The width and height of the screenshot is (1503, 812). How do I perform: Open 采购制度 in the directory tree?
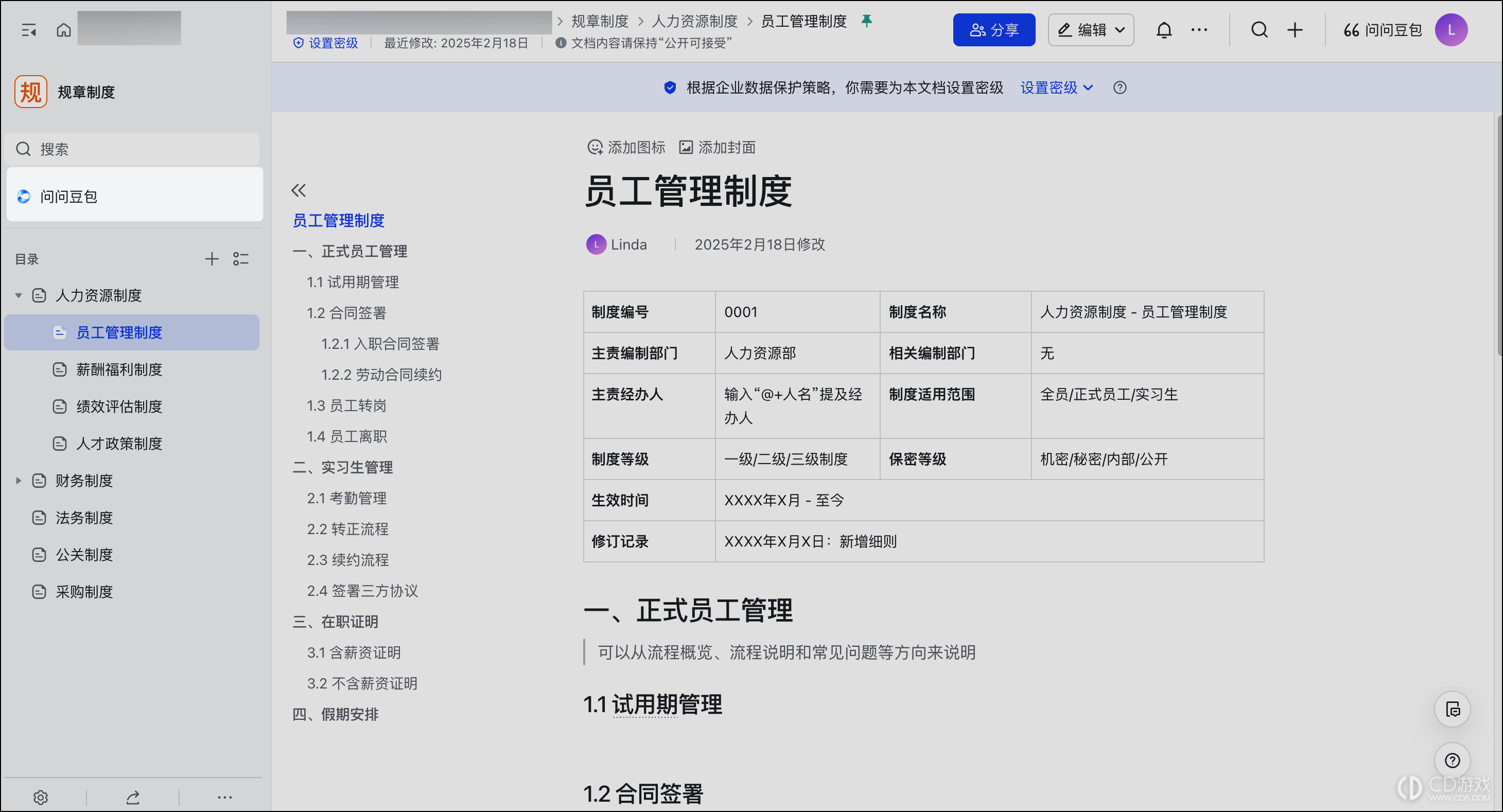[131, 592]
